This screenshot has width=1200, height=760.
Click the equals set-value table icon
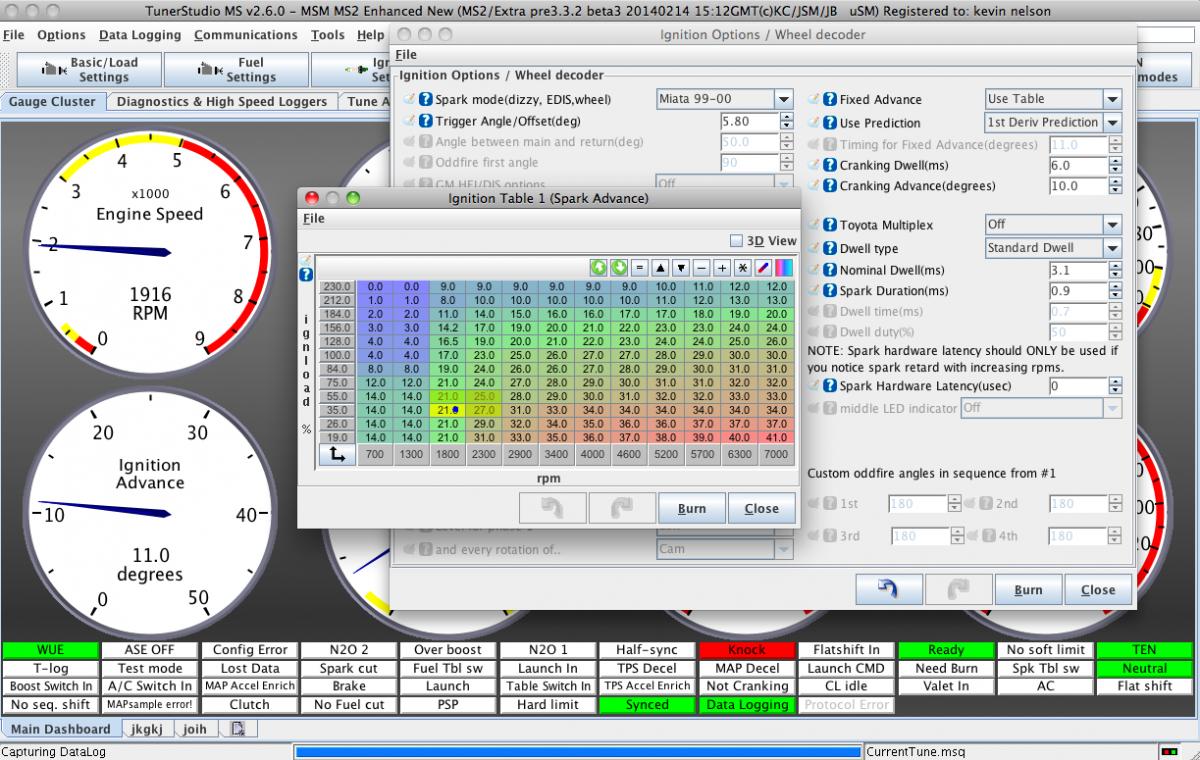[640, 268]
